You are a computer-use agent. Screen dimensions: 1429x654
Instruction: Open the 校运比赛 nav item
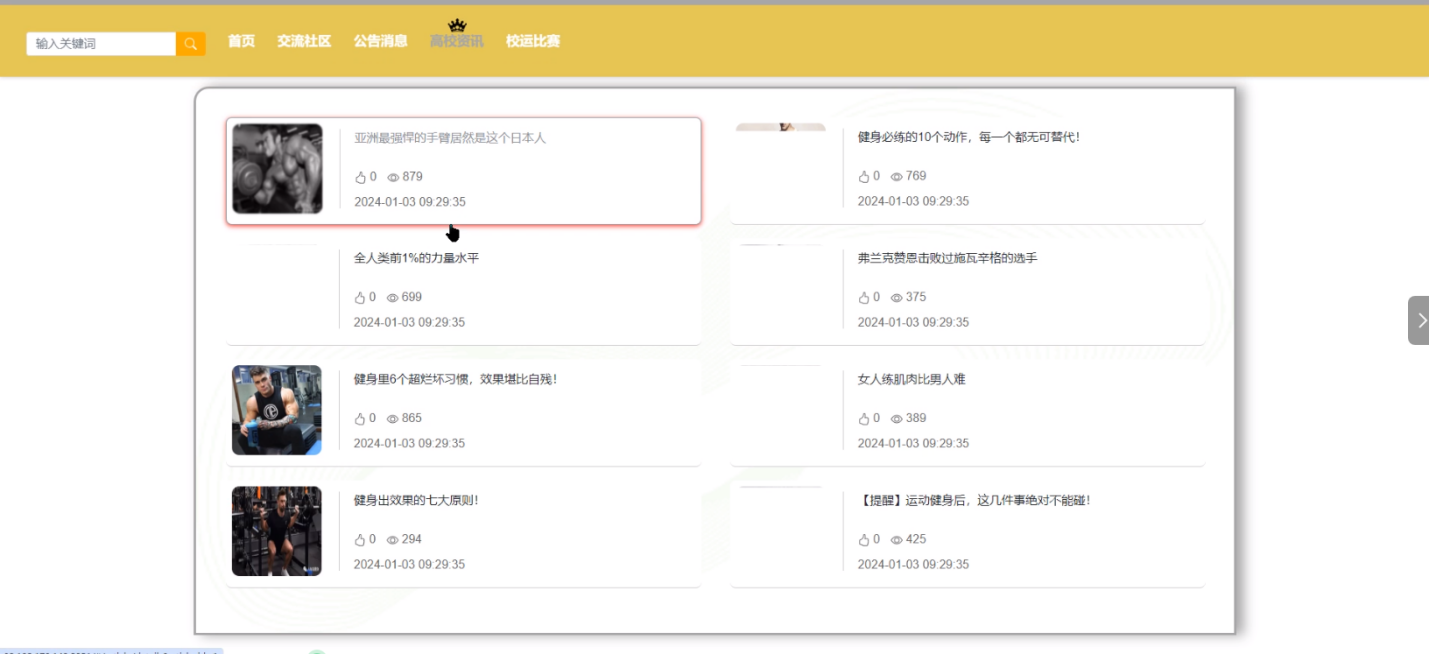click(x=533, y=41)
